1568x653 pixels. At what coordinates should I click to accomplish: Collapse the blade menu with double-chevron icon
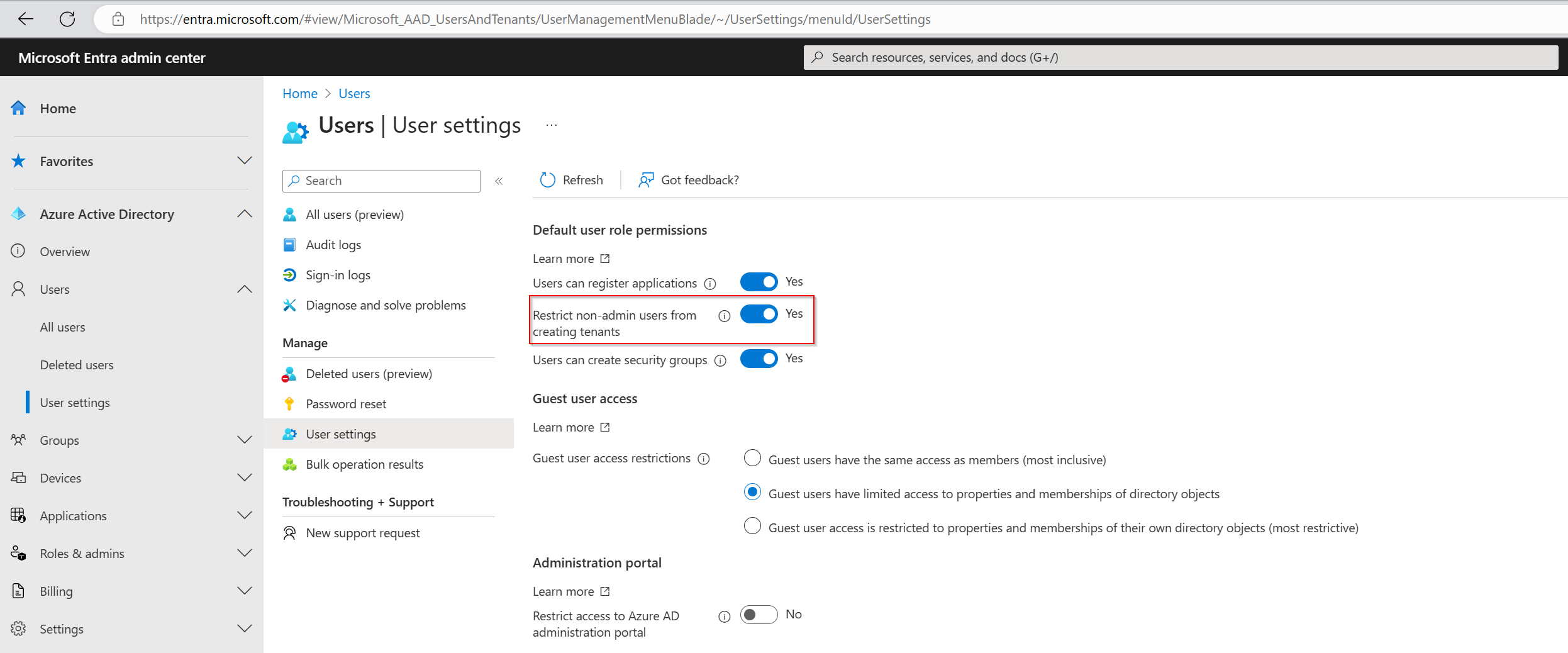coord(499,181)
